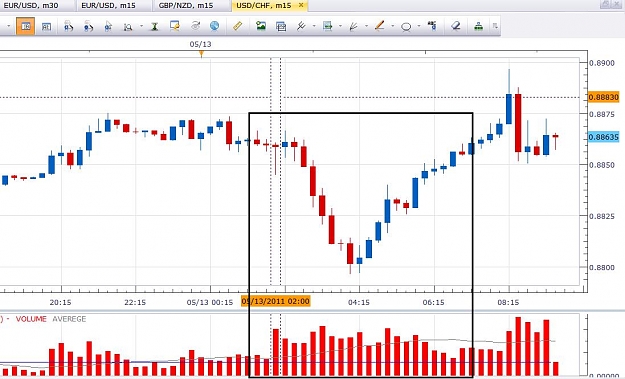Click the 22:15 time axis label
Image resolution: width=625 pixels, height=379 pixels.
(135, 302)
